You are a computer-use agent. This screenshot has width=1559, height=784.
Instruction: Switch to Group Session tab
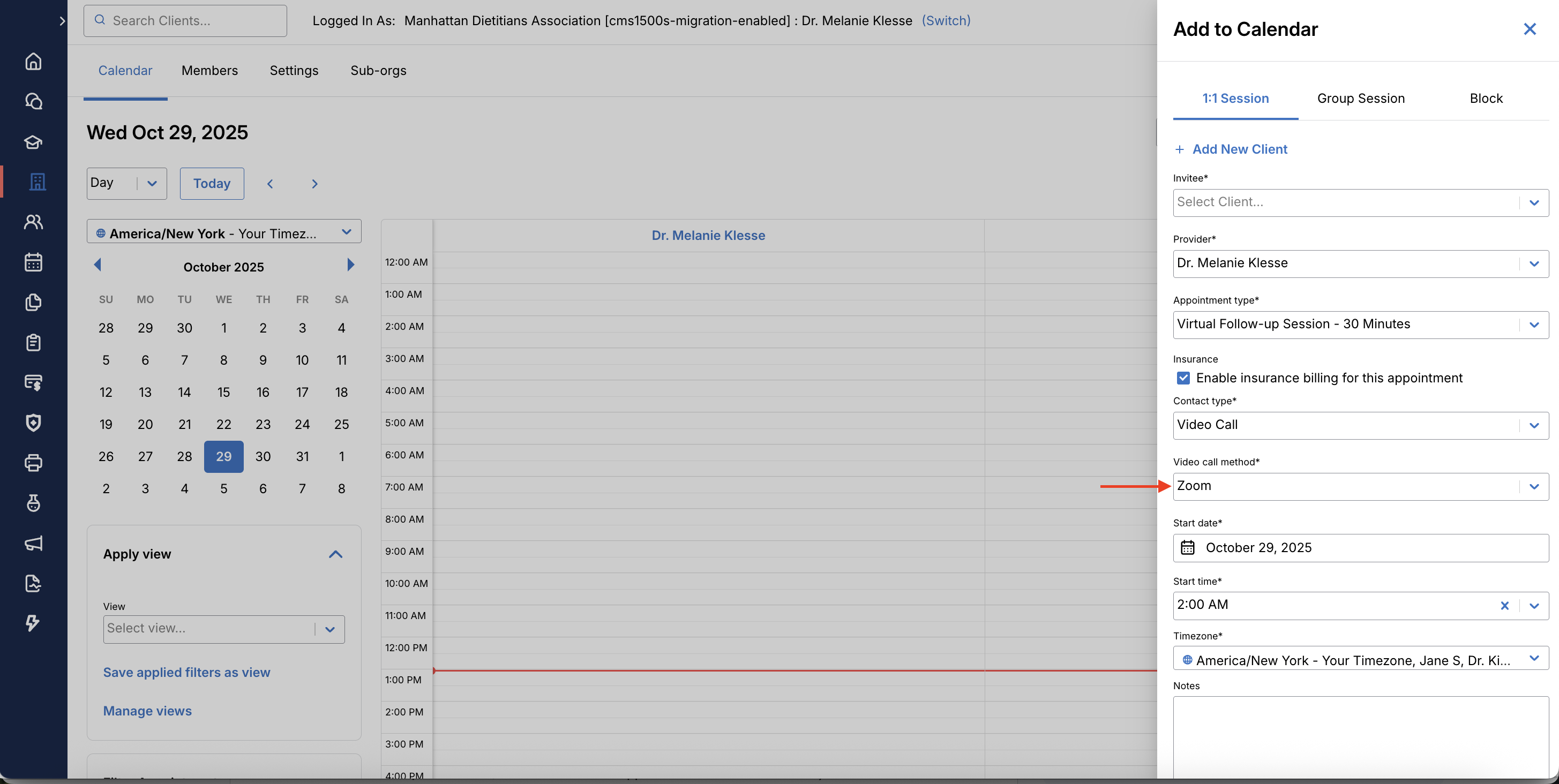(x=1360, y=99)
